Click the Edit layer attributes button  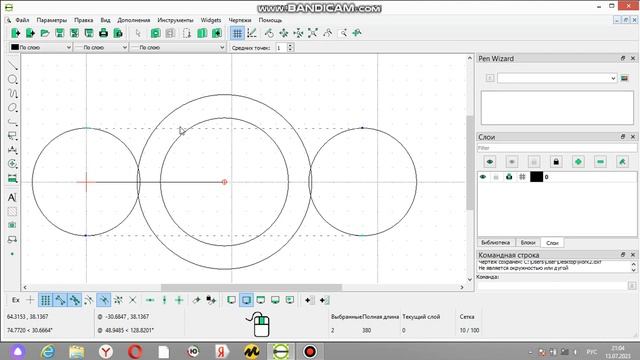tap(622, 162)
